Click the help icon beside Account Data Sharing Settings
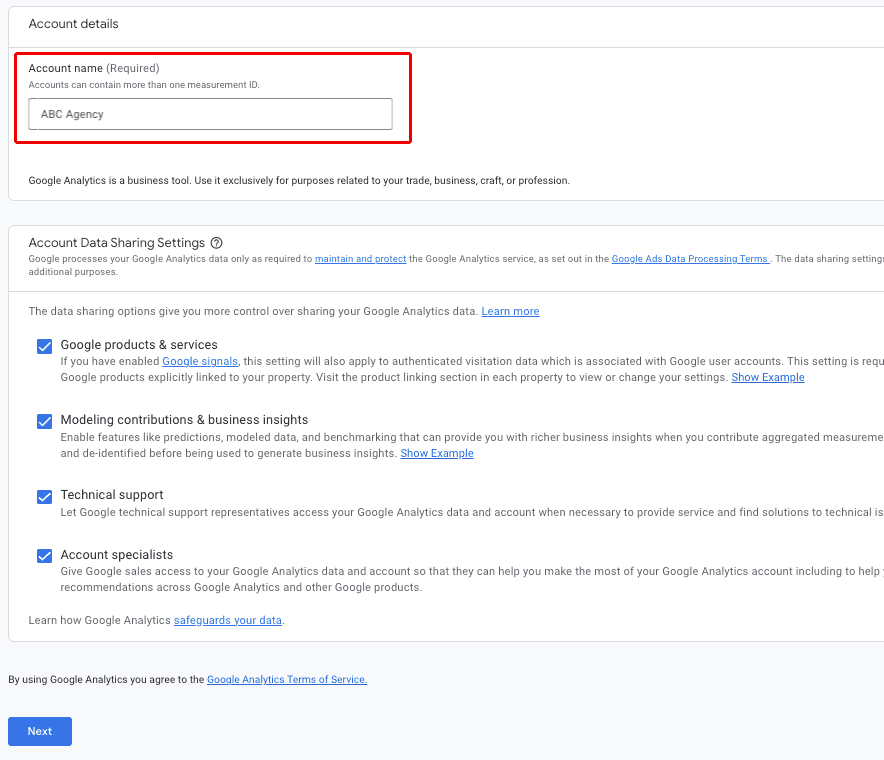The height and width of the screenshot is (760, 884). click(x=215, y=243)
